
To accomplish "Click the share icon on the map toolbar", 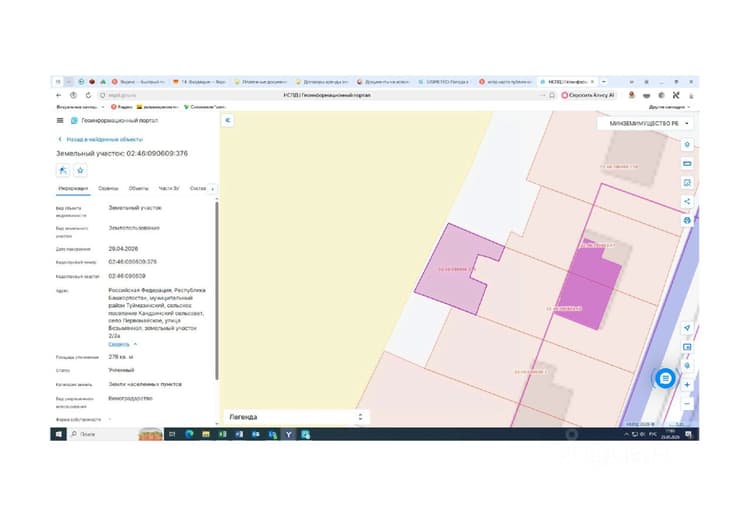I will pyautogui.click(x=687, y=201).
